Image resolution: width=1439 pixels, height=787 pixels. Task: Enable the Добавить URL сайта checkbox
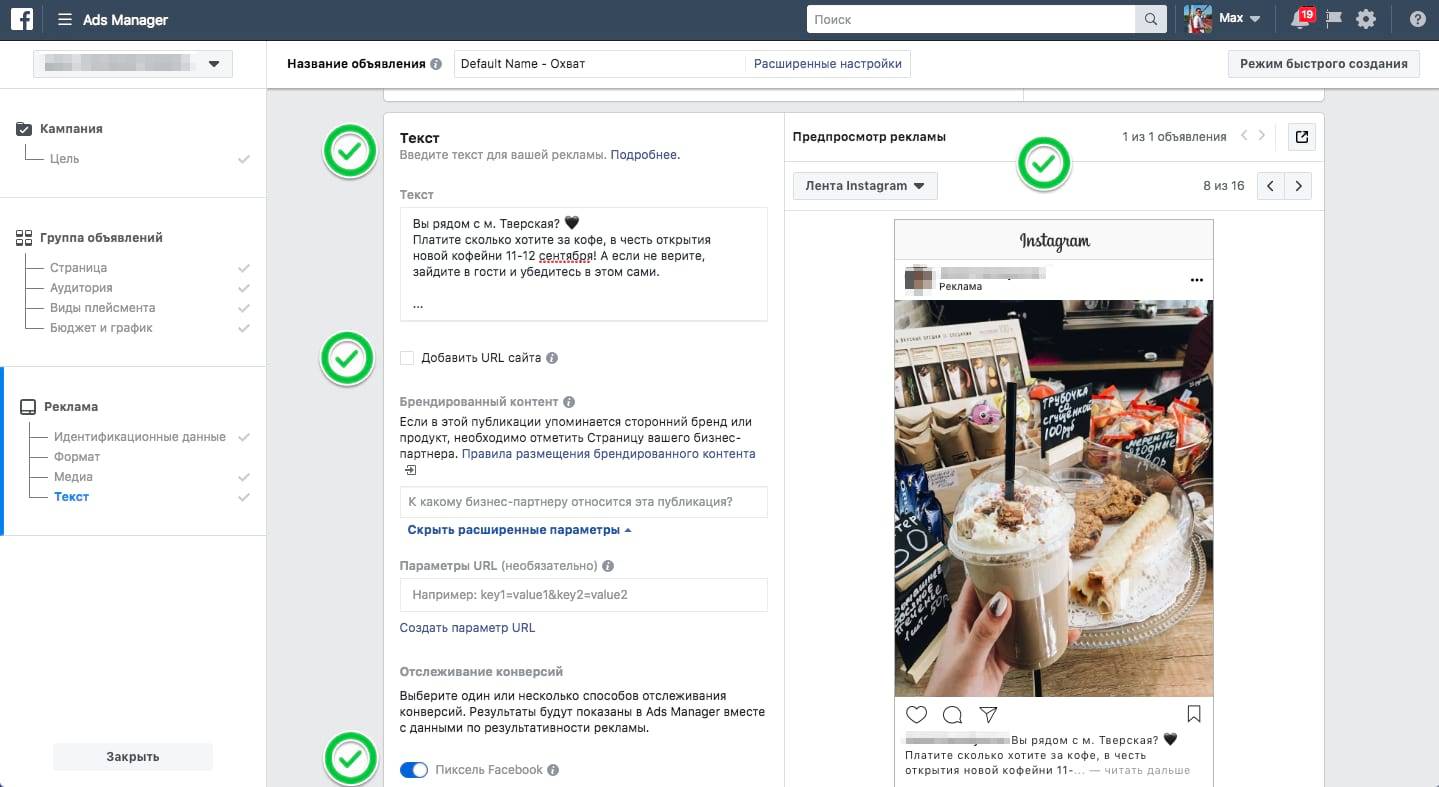tap(407, 358)
